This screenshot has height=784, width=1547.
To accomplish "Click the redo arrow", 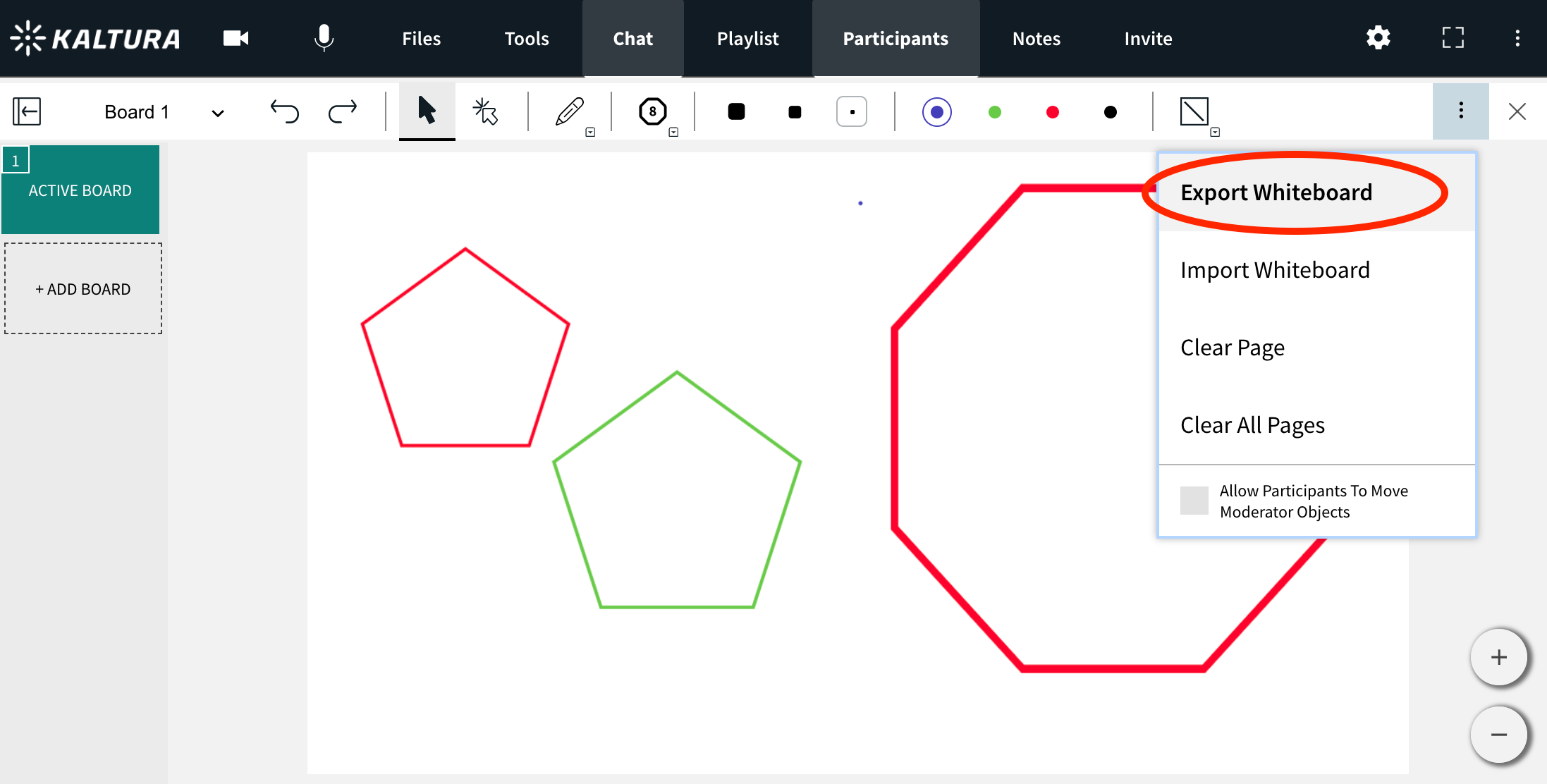I will click(343, 111).
